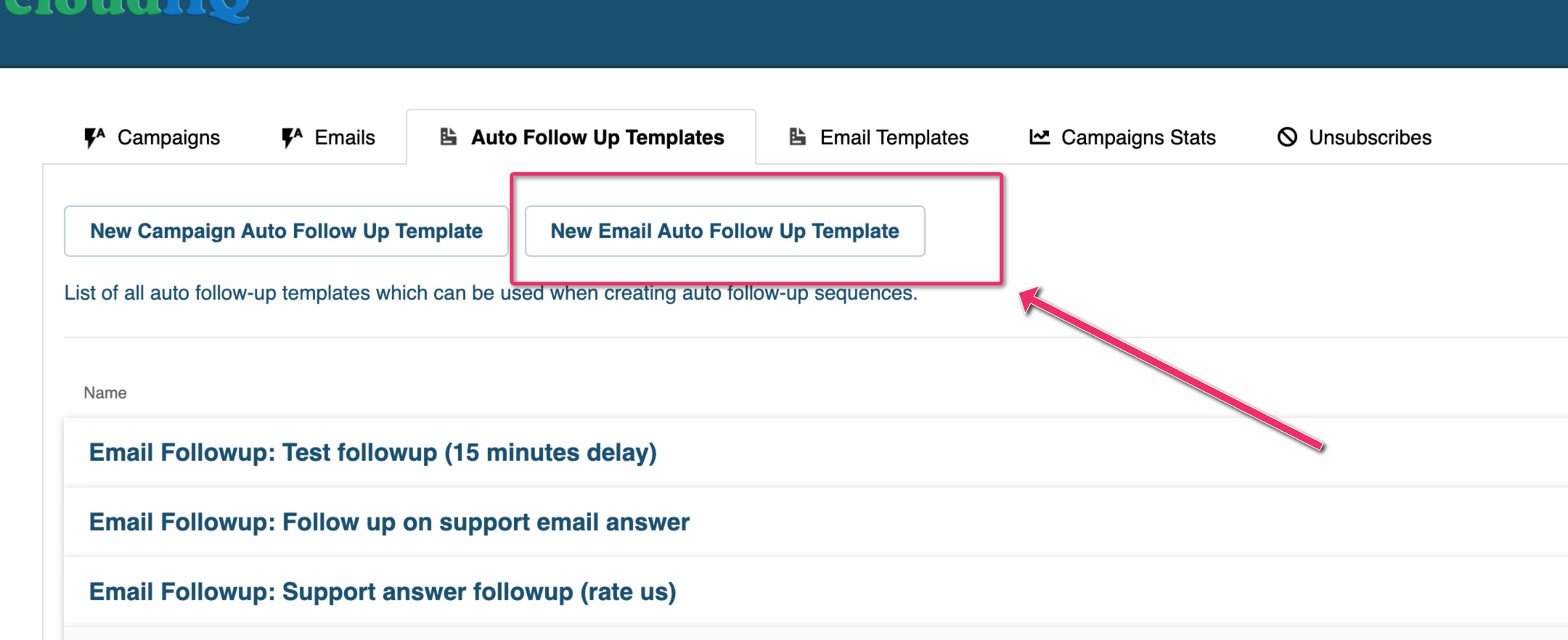Select the Auto Follow Up Templates tab
Viewport: 1568px width, 640px height.
point(581,137)
